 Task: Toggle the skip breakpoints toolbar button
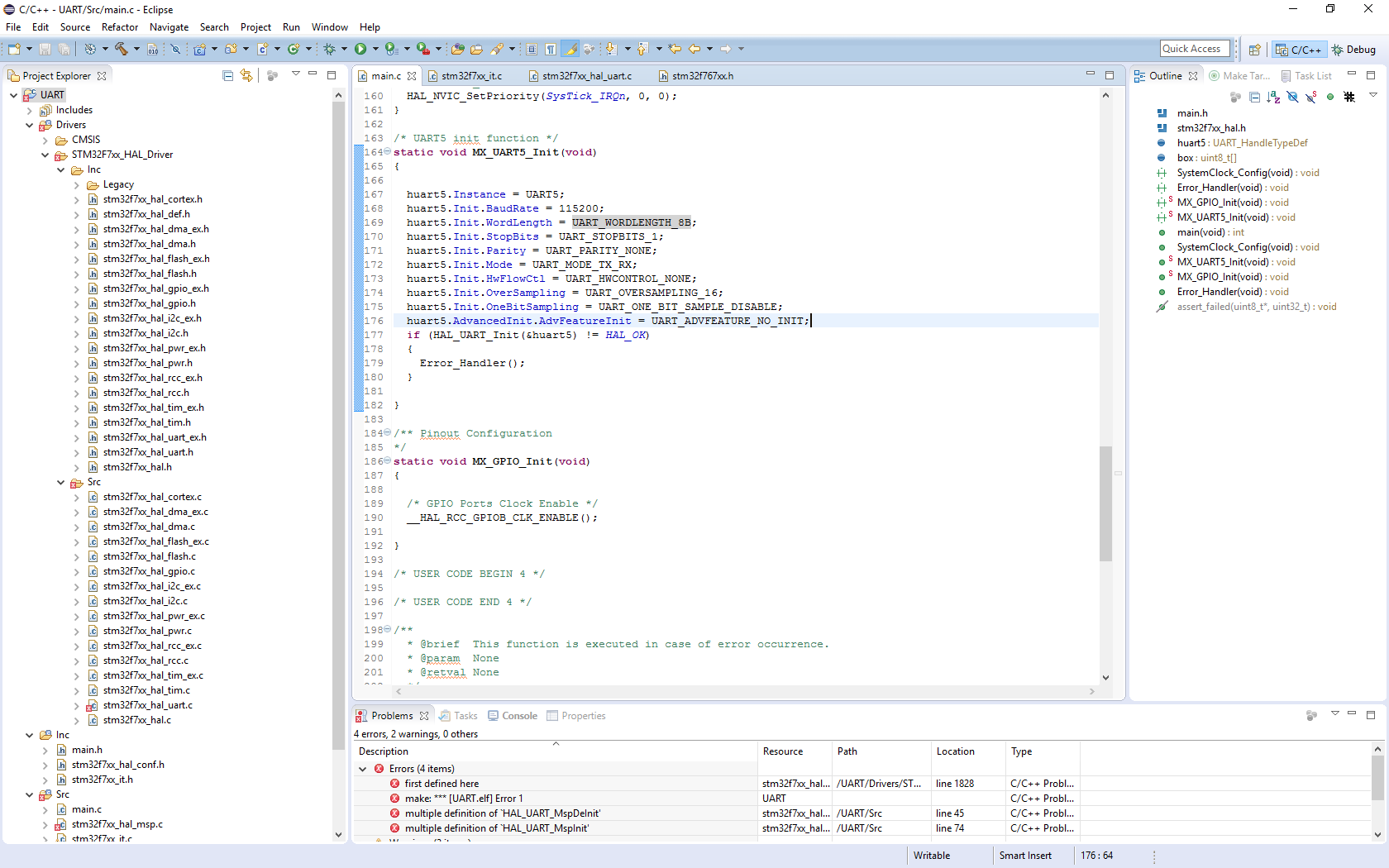pyautogui.click(x=176, y=49)
